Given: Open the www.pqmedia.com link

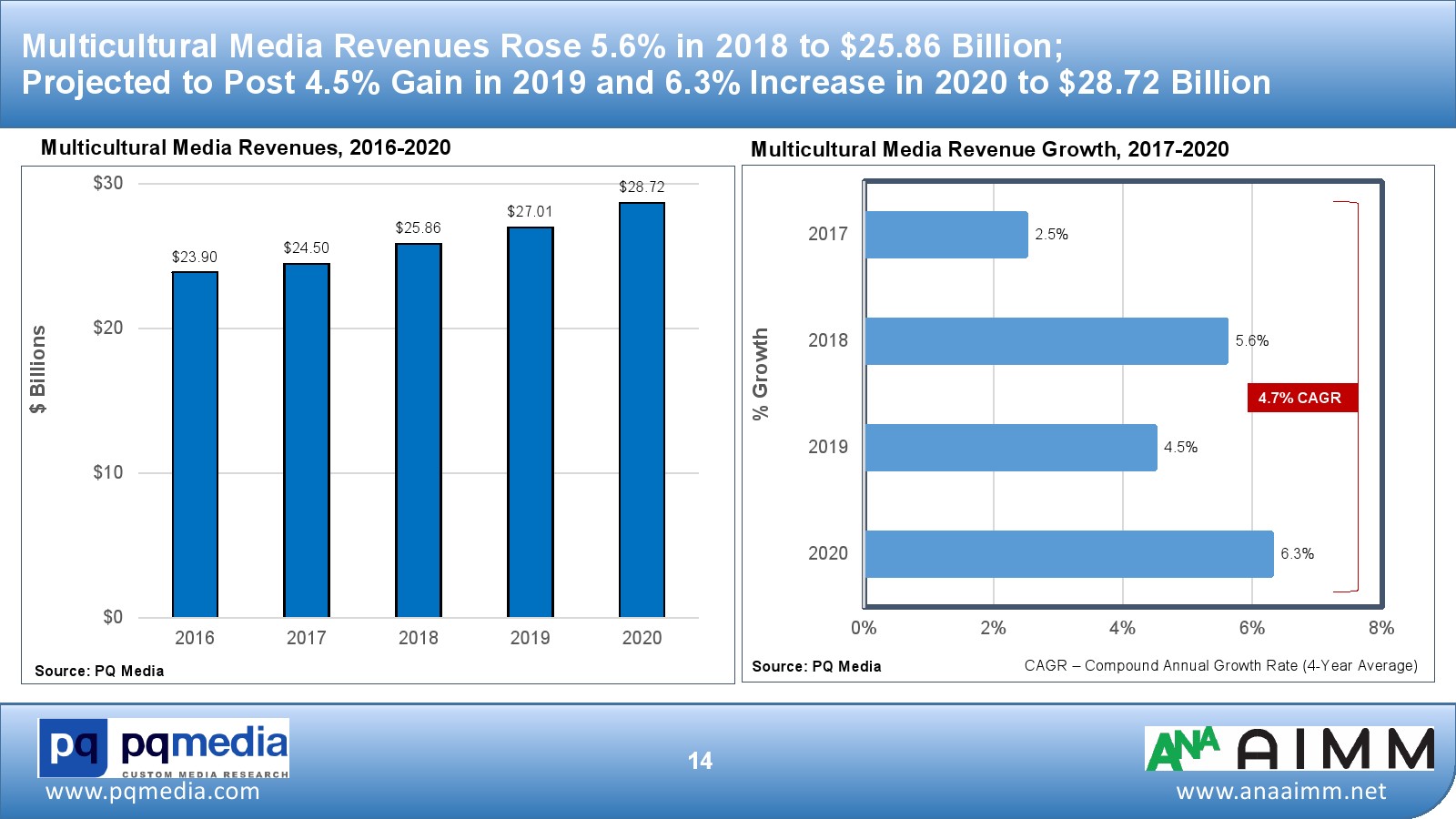Looking at the screenshot, I should [153, 792].
